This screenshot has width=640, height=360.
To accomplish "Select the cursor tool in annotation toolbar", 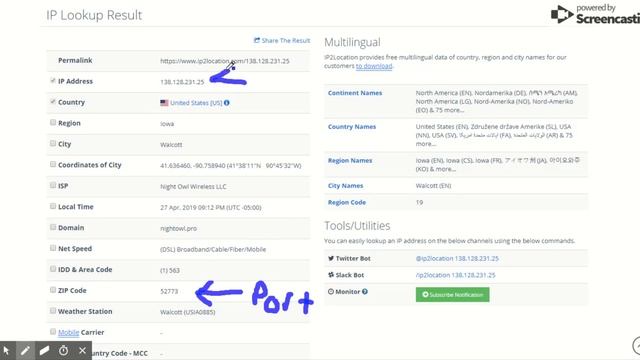I will (6, 351).
